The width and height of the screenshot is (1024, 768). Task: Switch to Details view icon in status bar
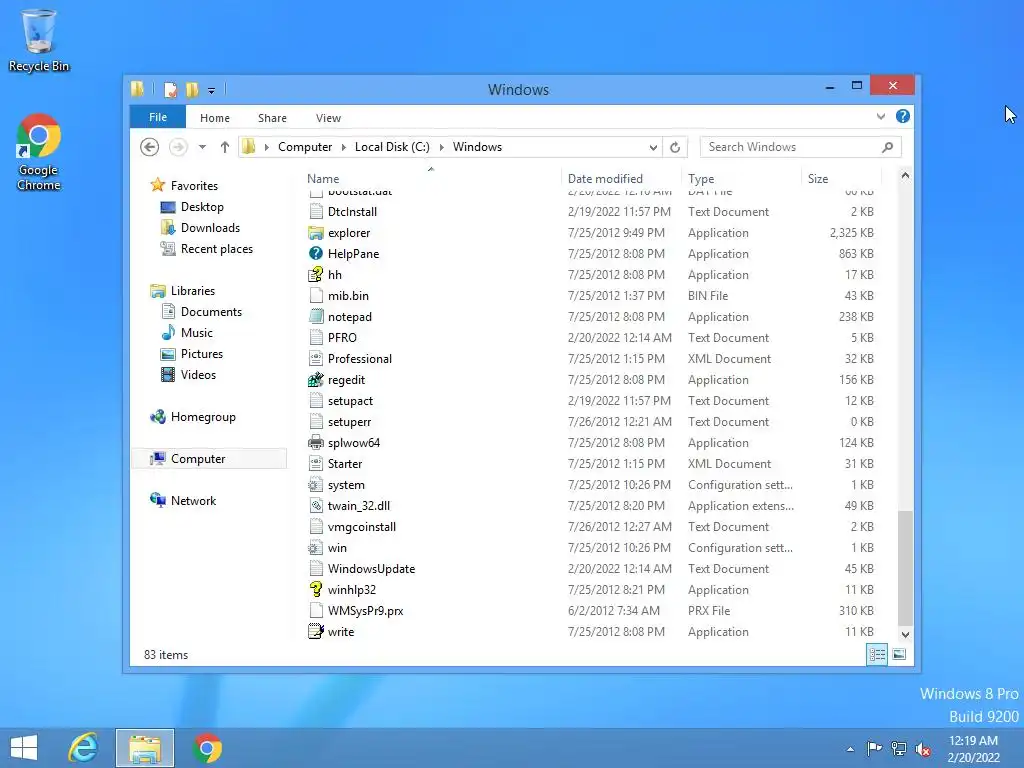click(877, 654)
